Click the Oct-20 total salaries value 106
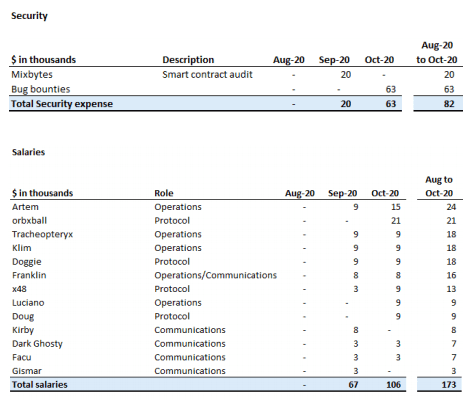 point(393,385)
